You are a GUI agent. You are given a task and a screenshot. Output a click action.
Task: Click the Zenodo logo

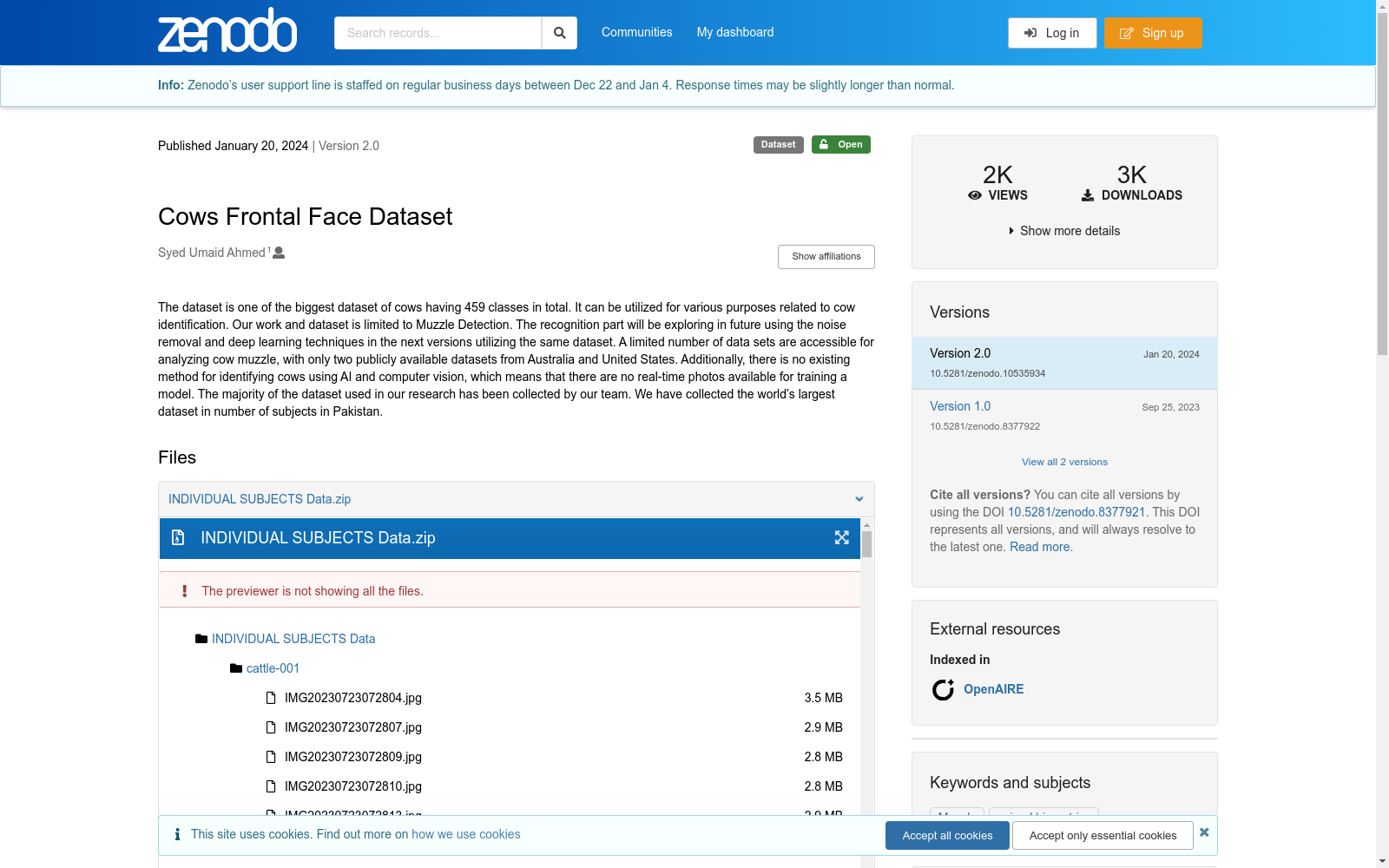tap(227, 31)
